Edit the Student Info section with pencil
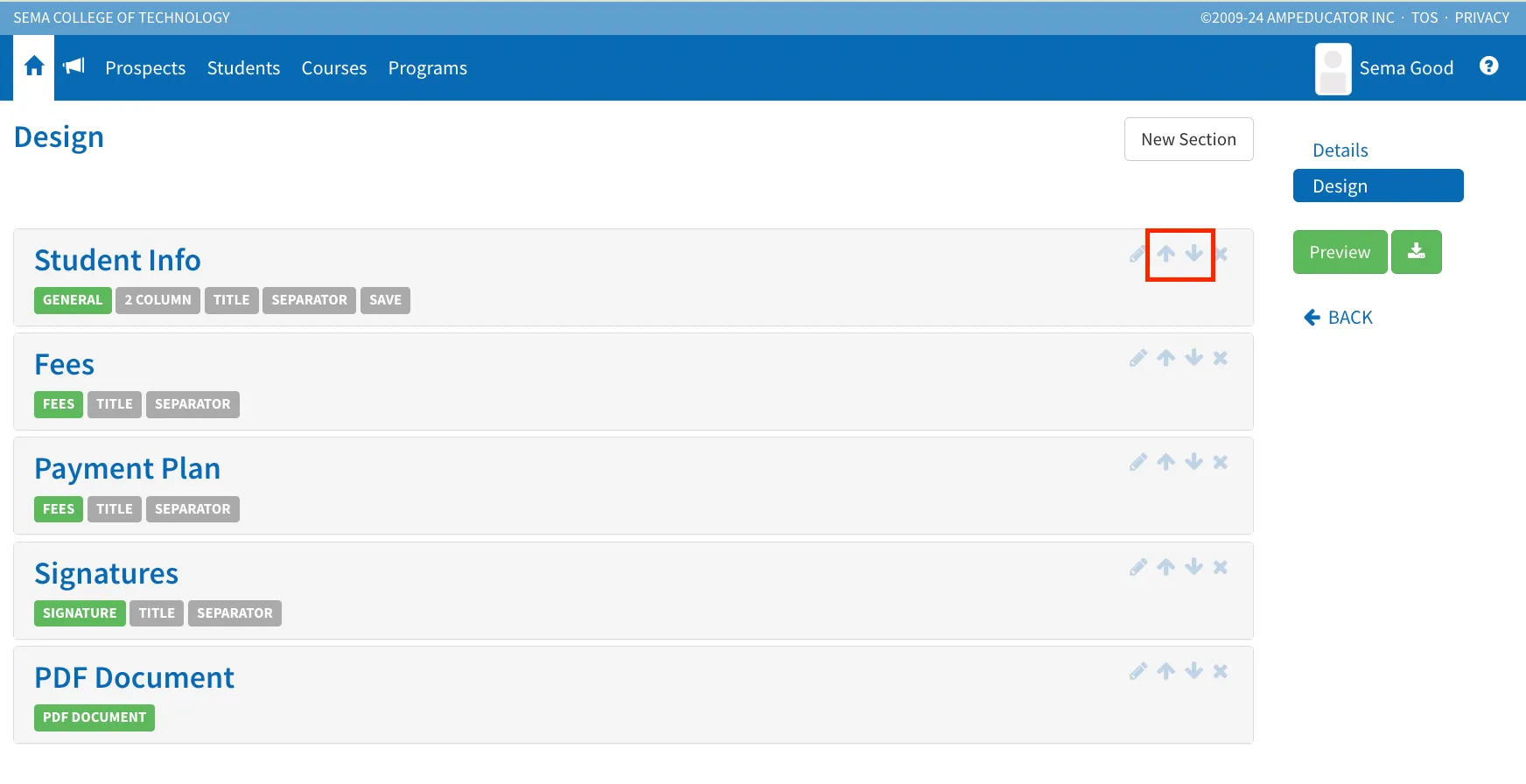This screenshot has width=1526, height=784. point(1137,254)
